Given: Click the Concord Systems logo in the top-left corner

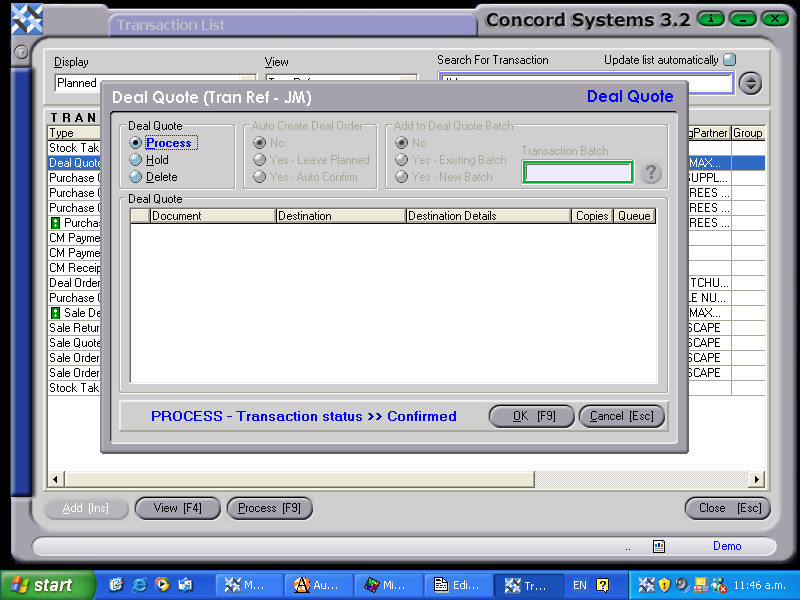Looking at the screenshot, I should (x=27, y=17).
